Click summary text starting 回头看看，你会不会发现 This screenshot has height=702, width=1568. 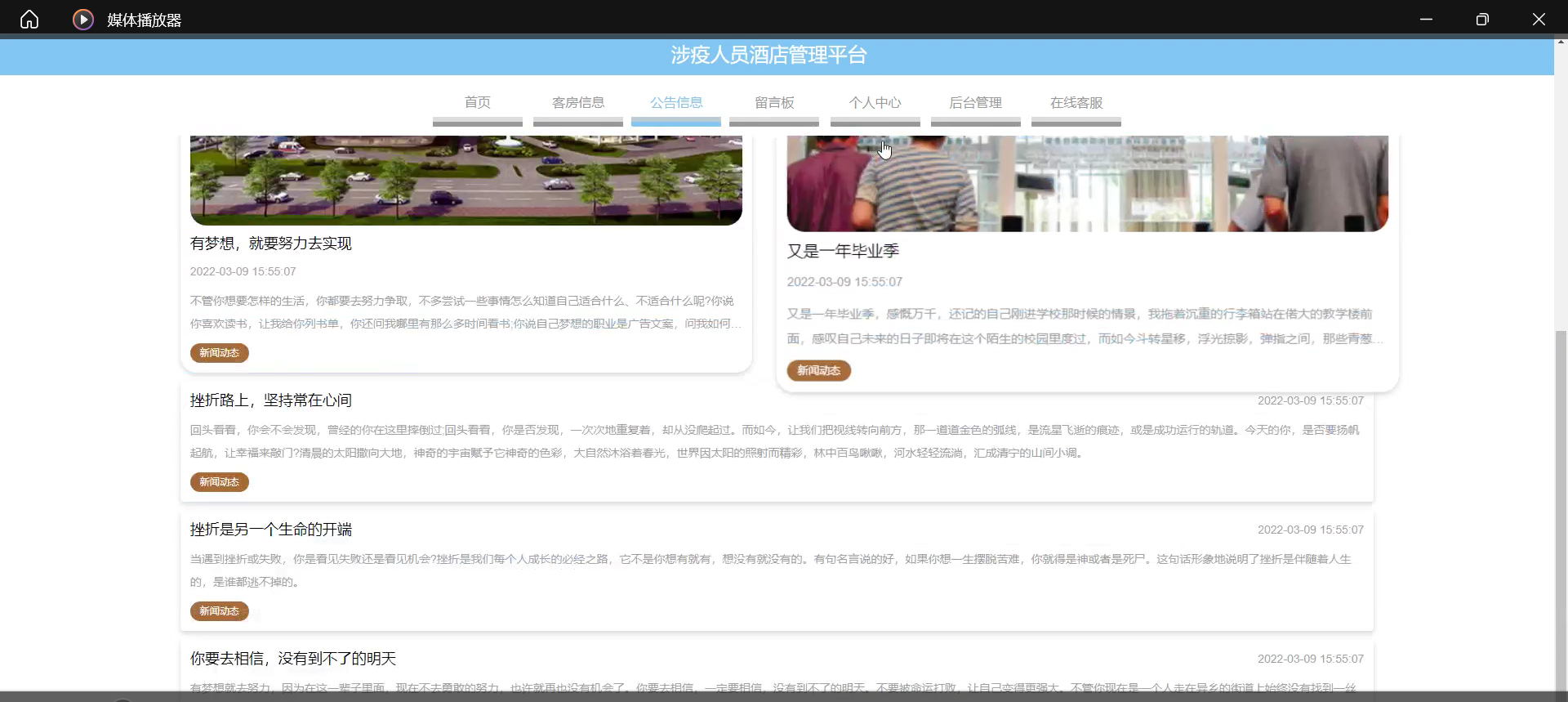point(774,441)
